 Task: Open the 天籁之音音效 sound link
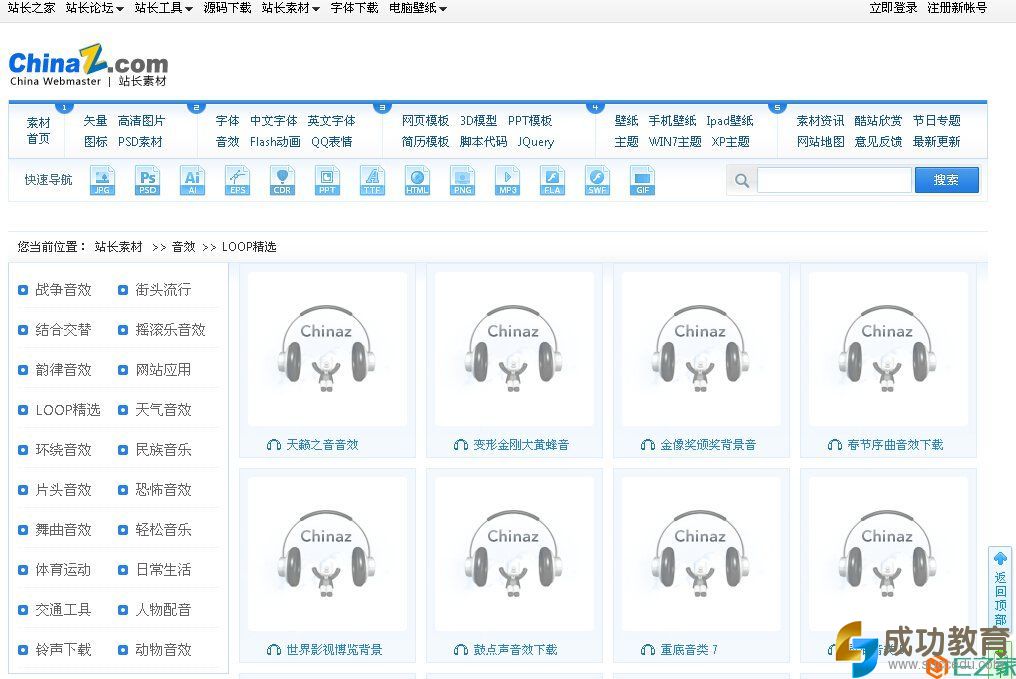coord(322,445)
